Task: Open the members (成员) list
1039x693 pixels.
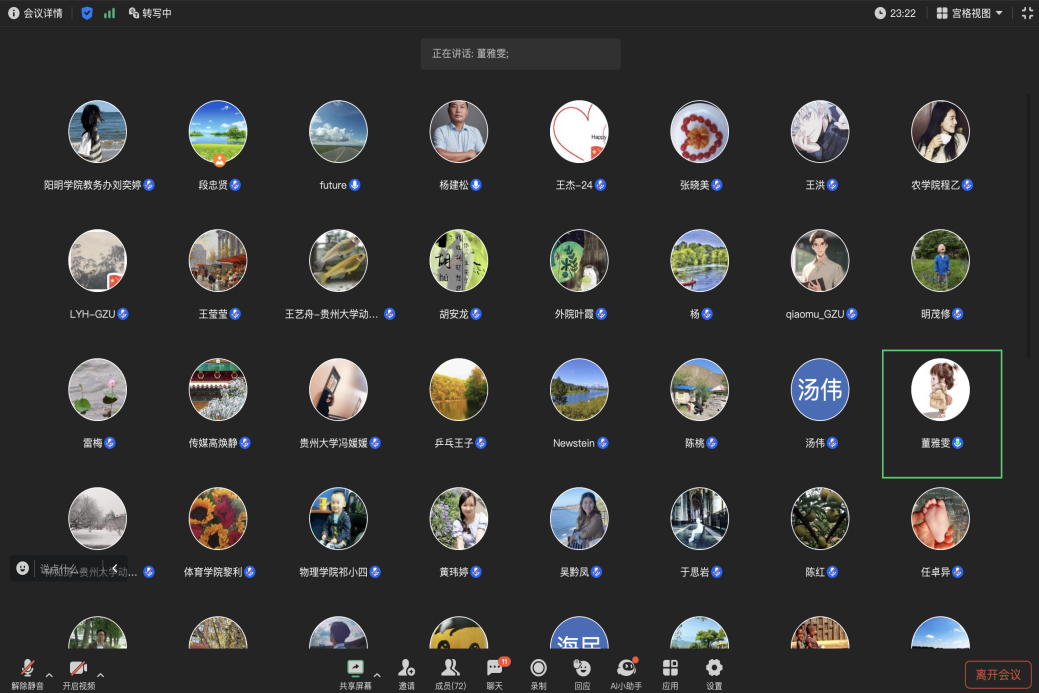Action: (x=451, y=669)
